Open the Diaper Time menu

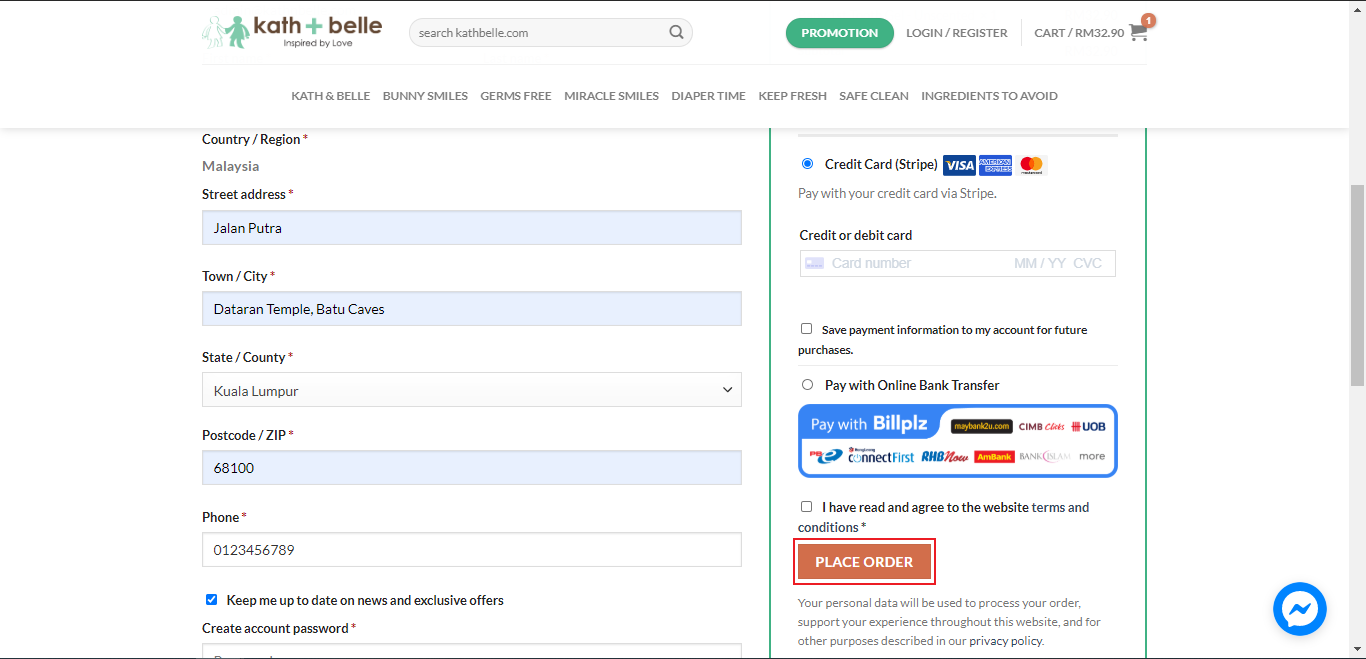[708, 96]
